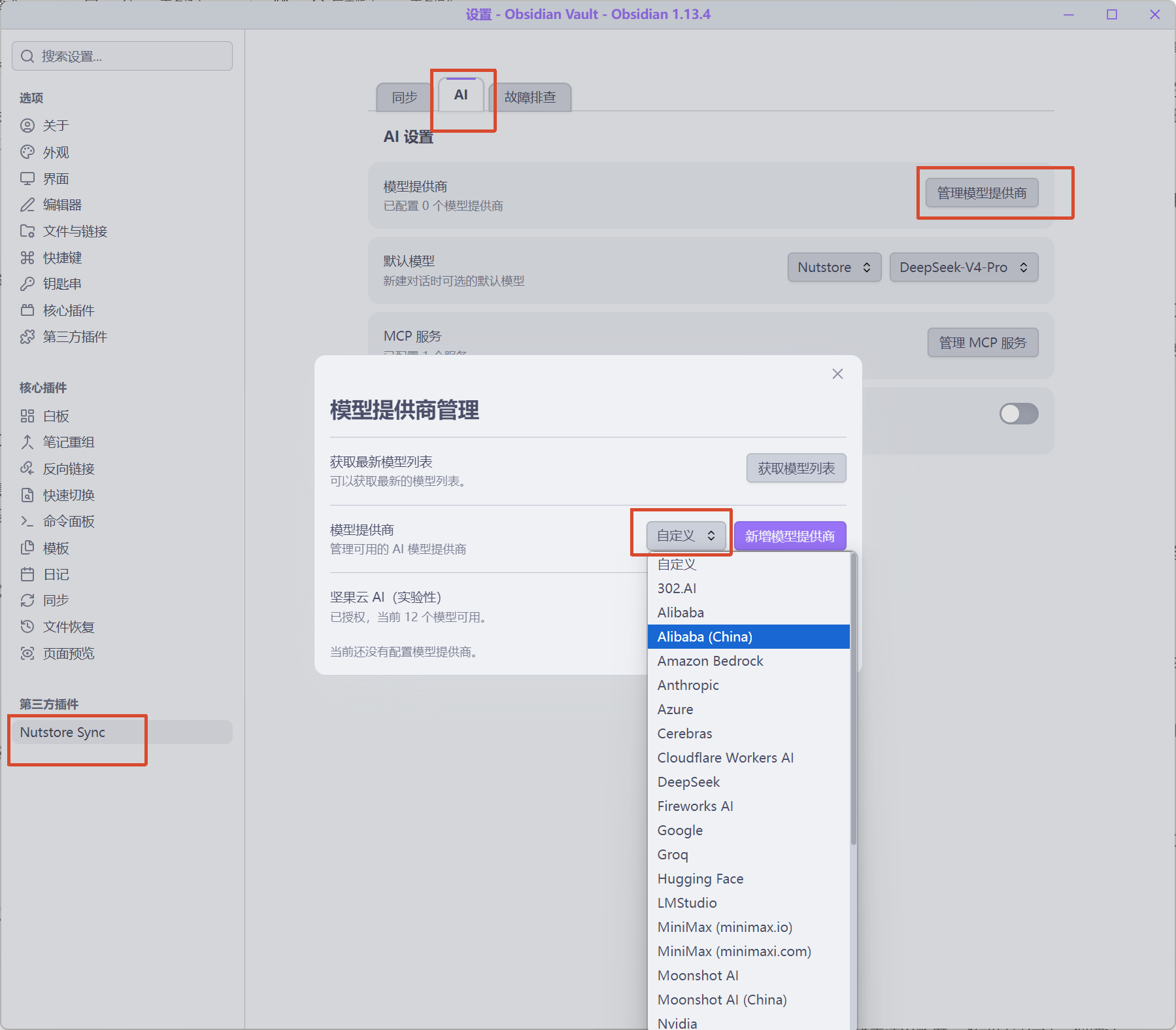Choose Anthropic in the provider list
Screen dimensions: 1176x1030
[x=748, y=685]
